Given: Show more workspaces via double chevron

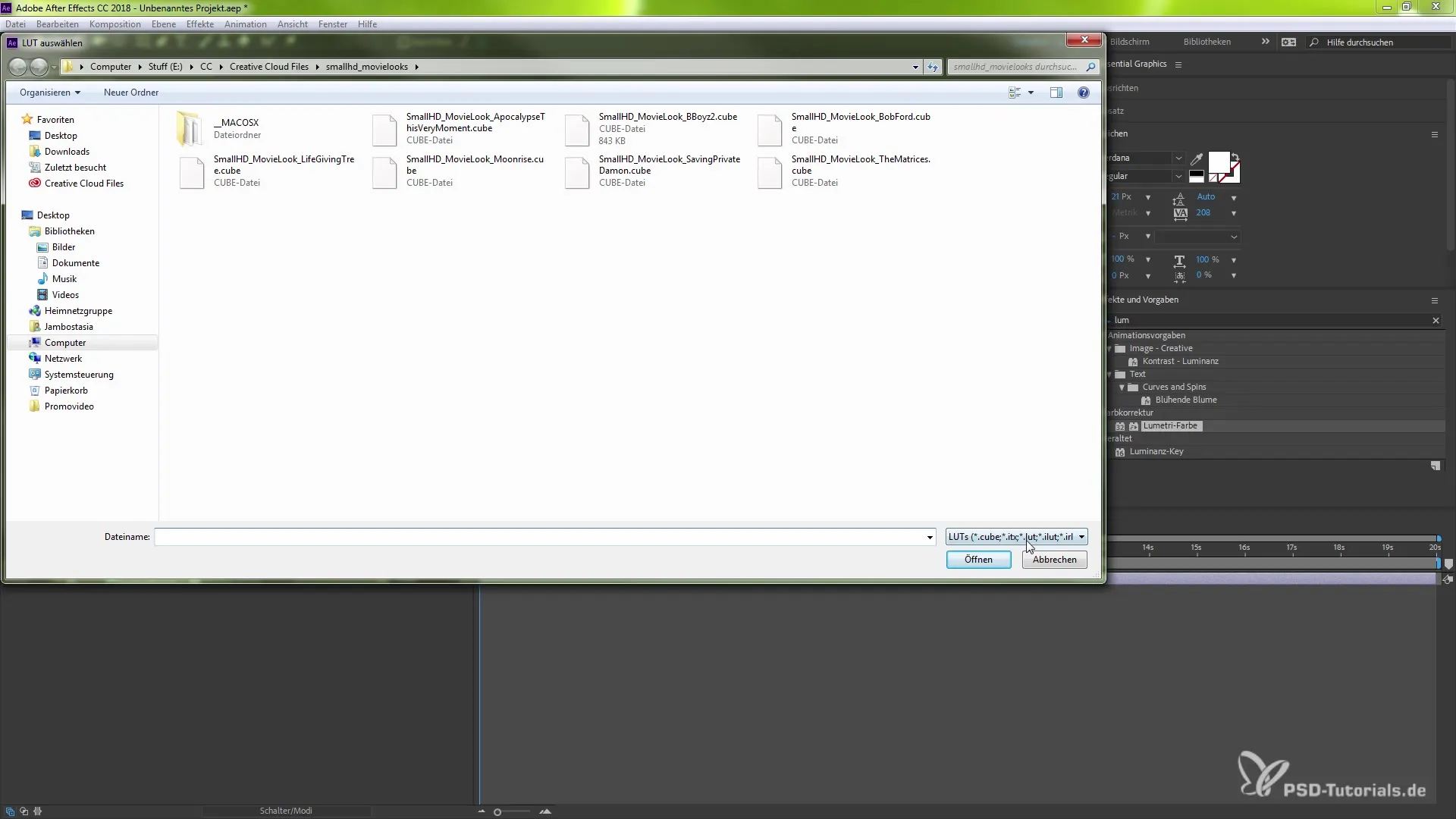Looking at the screenshot, I should pyautogui.click(x=1266, y=42).
